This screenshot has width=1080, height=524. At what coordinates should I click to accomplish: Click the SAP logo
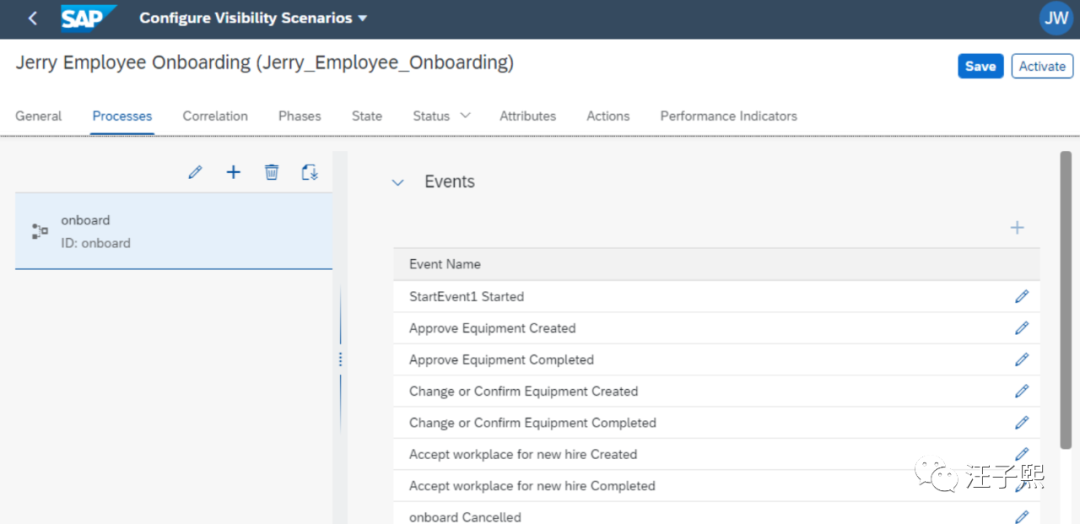pyautogui.click(x=87, y=18)
